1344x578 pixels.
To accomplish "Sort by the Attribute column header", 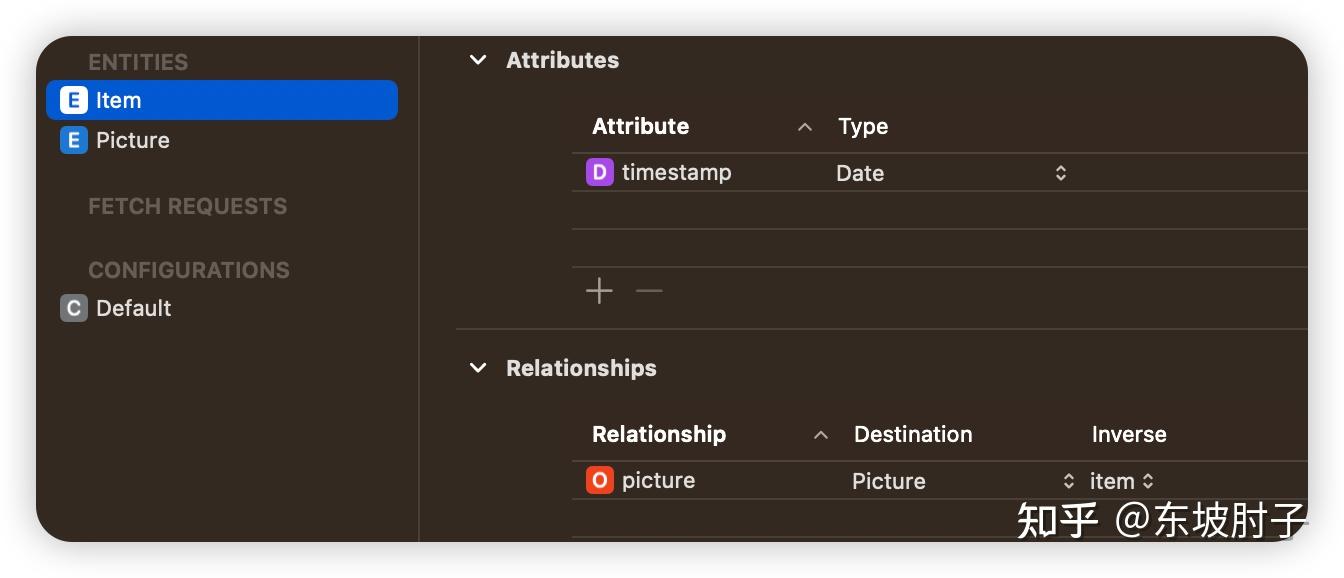I will [x=640, y=126].
